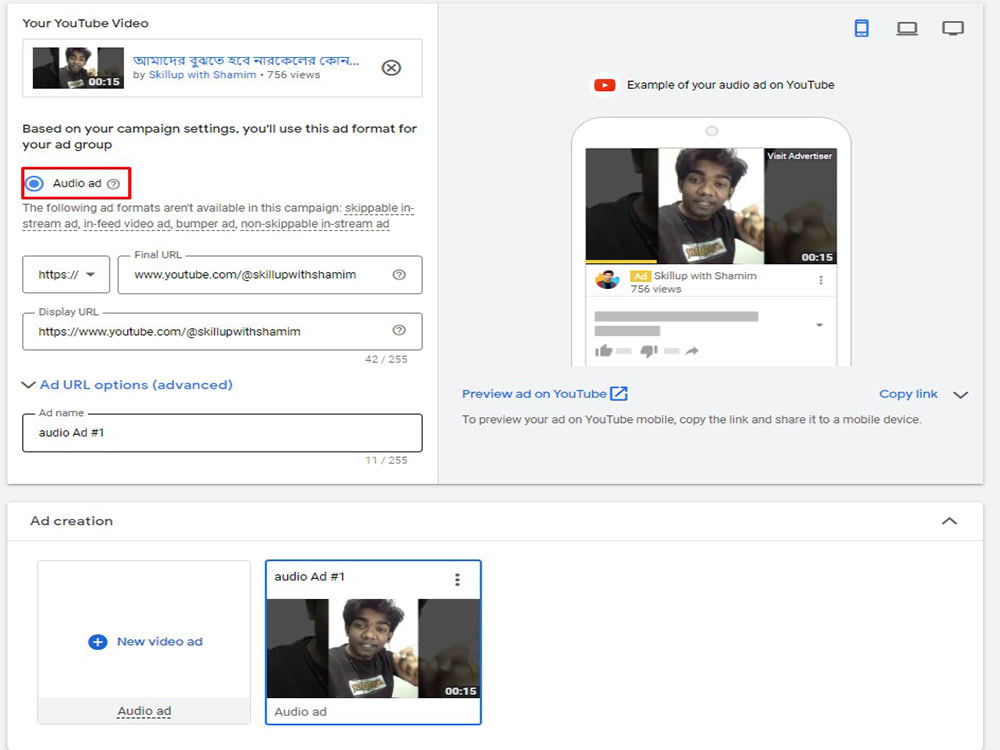Click the '11 / 255' character counter
The image size is (1000, 750).
click(386, 460)
